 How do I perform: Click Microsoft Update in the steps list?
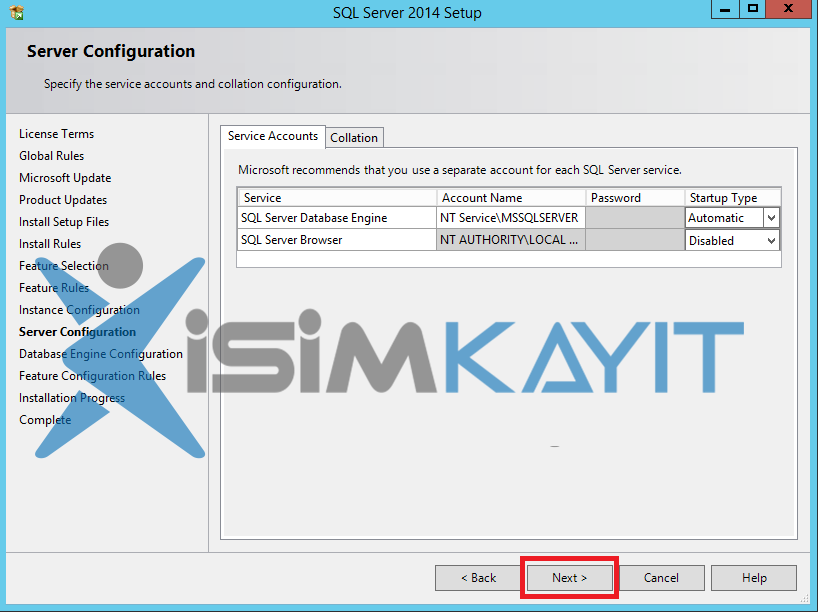click(65, 178)
